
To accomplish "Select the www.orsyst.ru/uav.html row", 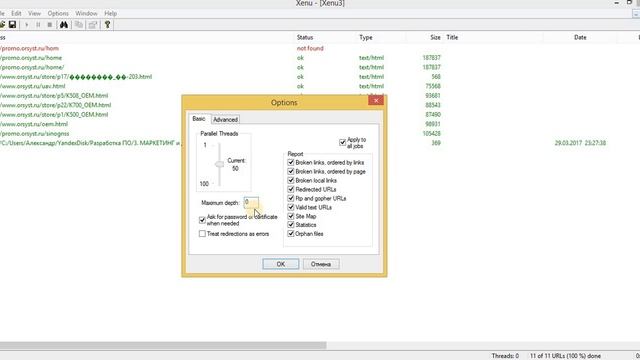I will (33, 86).
